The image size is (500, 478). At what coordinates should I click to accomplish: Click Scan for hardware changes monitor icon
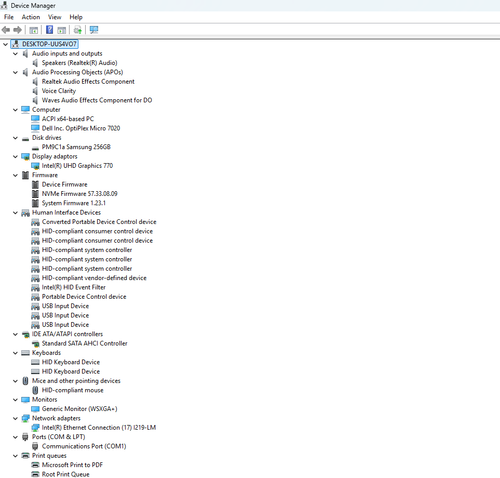[94, 30]
